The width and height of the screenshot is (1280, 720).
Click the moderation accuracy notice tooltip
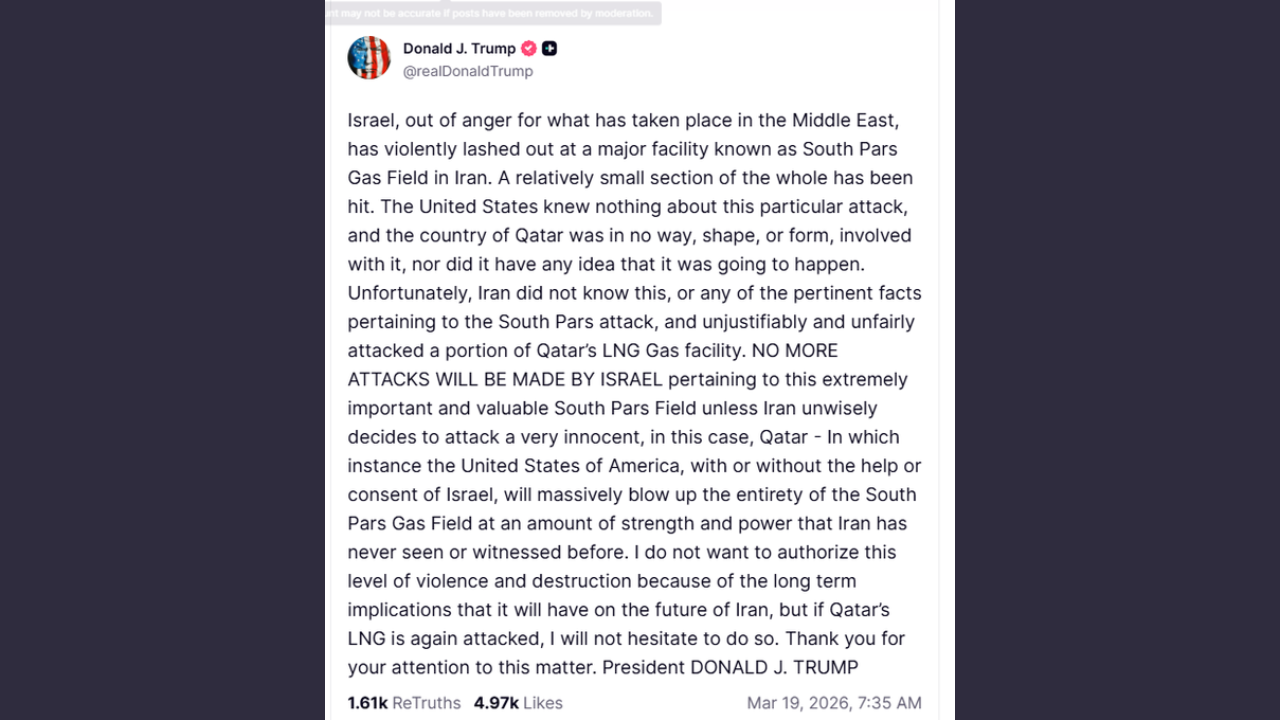(493, 13)
